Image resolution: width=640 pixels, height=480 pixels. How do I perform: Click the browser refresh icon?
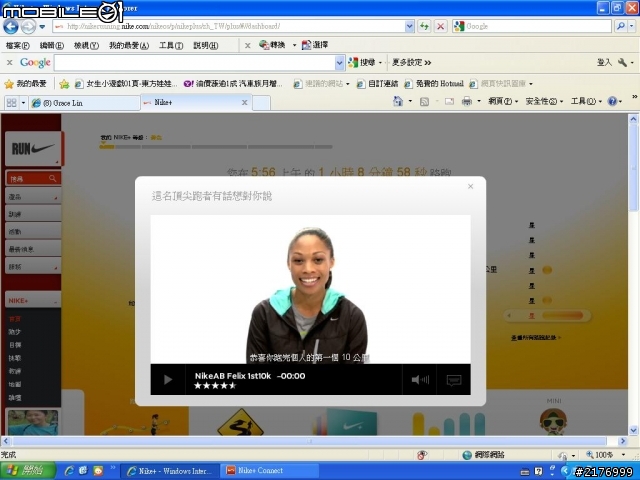click(424, 27)
